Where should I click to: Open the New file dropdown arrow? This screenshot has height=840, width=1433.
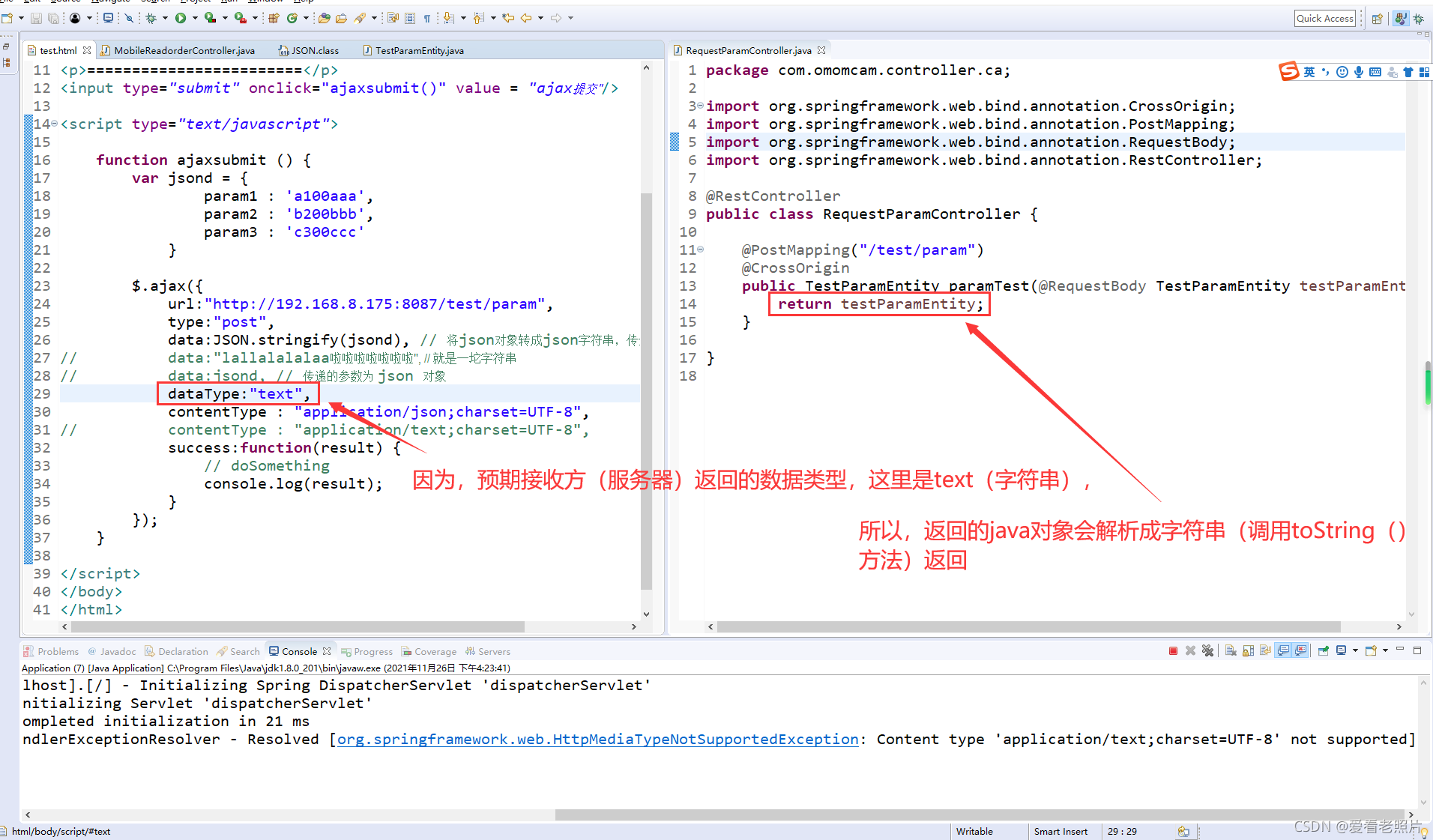tap(21, 18)
